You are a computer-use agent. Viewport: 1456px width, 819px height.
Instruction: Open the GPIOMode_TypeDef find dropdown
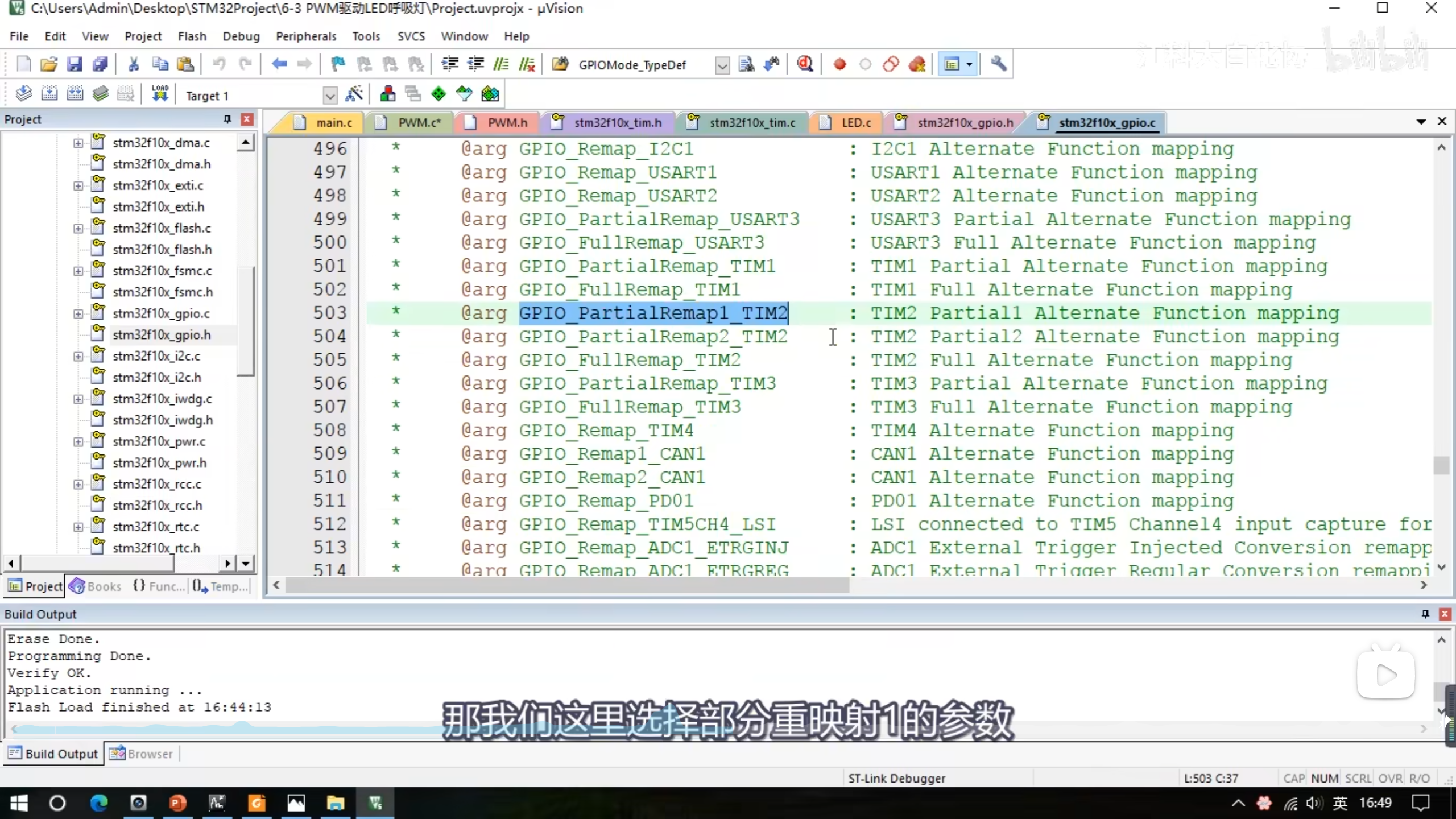pos(722,65)
